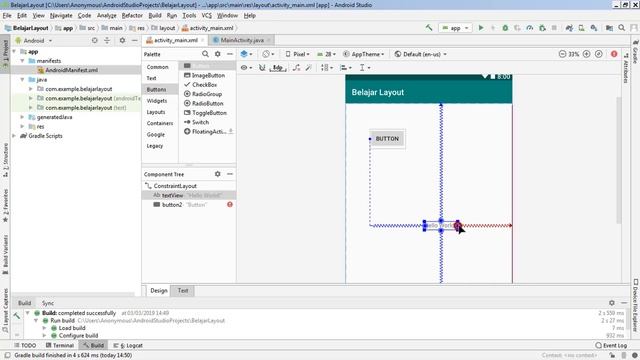Screen dimensions: 640x360
Task: Switch to MainActivity.java tab
Action: coord(242,40)
